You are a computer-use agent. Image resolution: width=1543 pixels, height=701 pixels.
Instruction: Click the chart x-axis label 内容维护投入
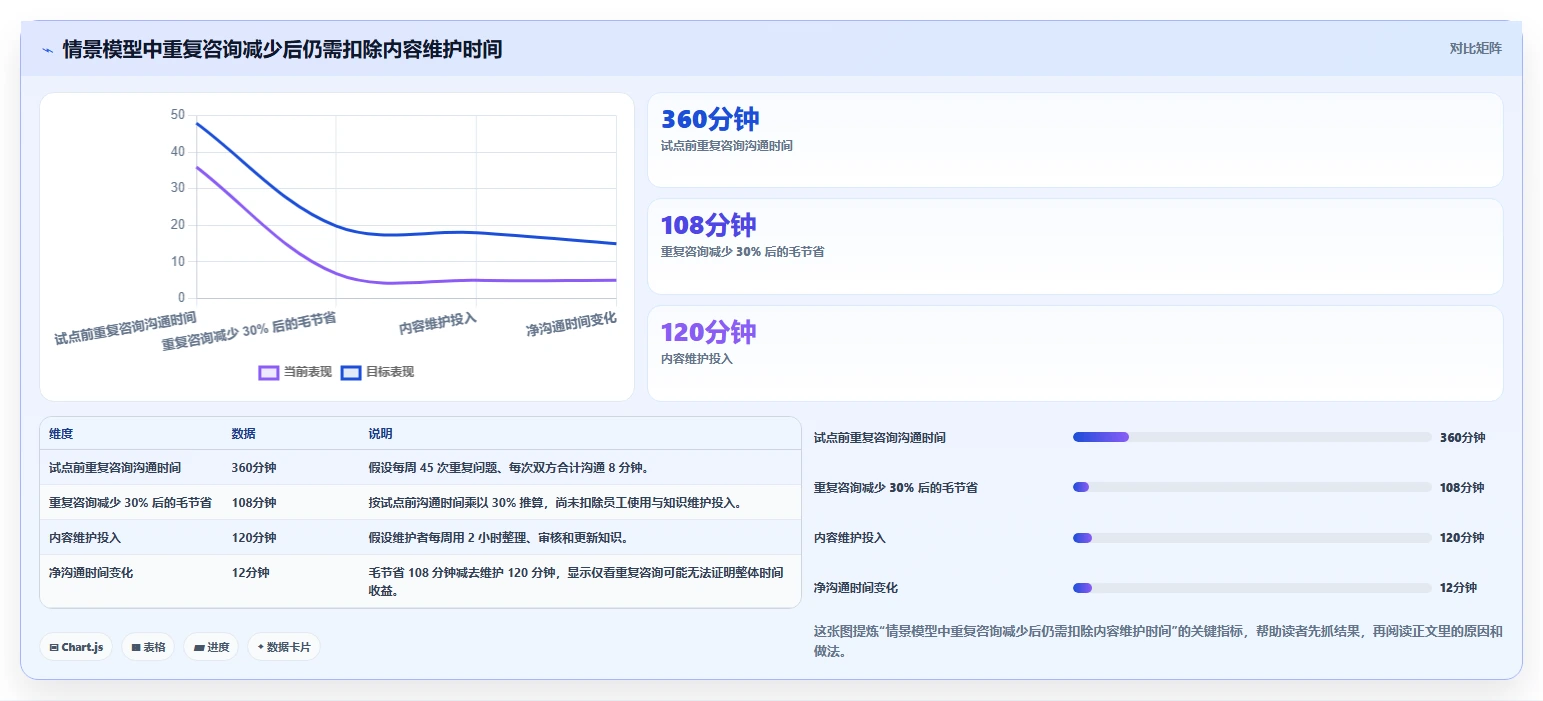click(x=438, y=324)
